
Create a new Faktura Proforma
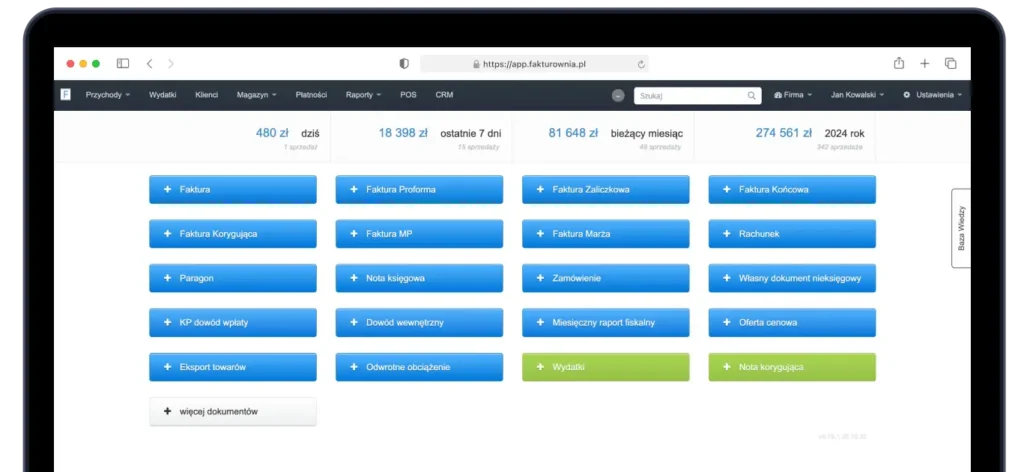pyautogui.click(x=419, y=189)
